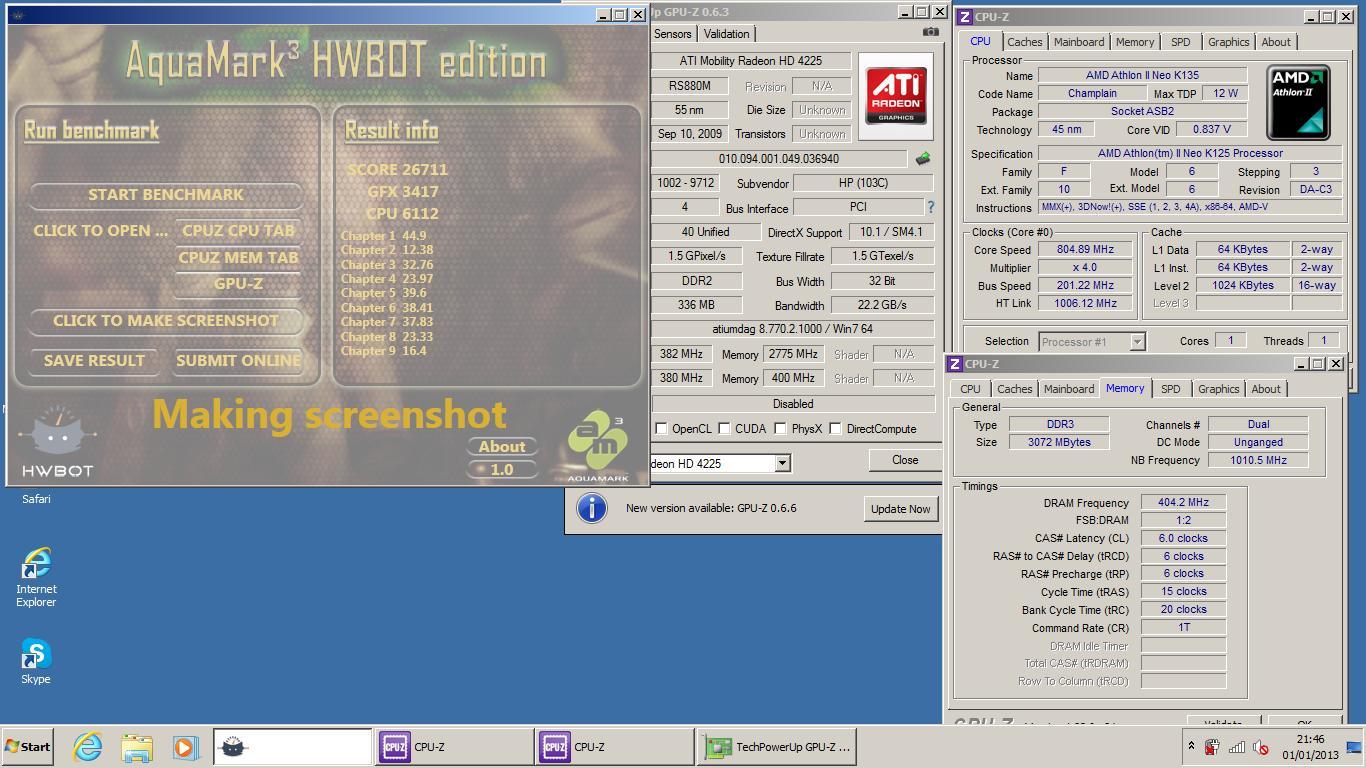This screenshot has height=768, width=1366.
Task: Open Graphics tab in top CPU-Z window
Action: click(x=1228, y=42)
